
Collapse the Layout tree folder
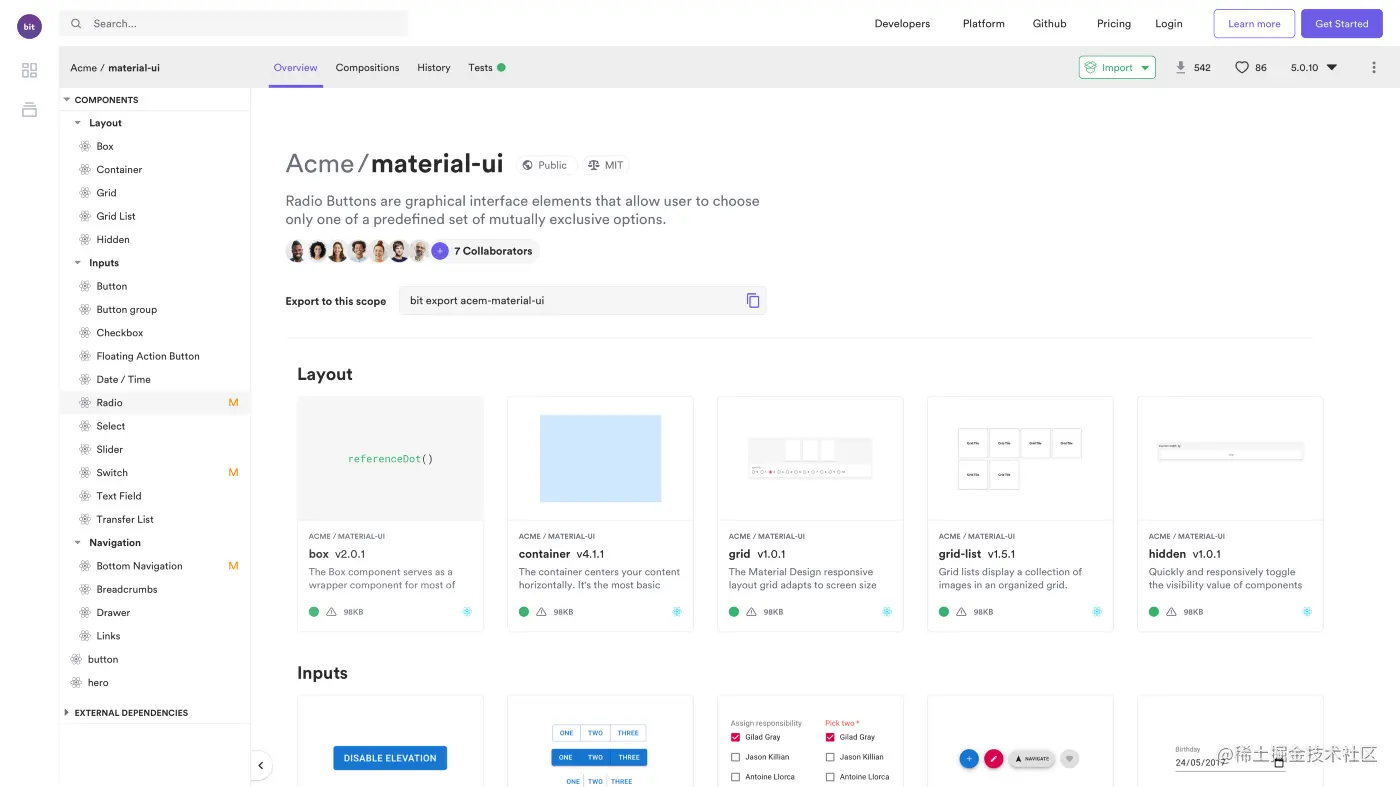tap(78, 123)
